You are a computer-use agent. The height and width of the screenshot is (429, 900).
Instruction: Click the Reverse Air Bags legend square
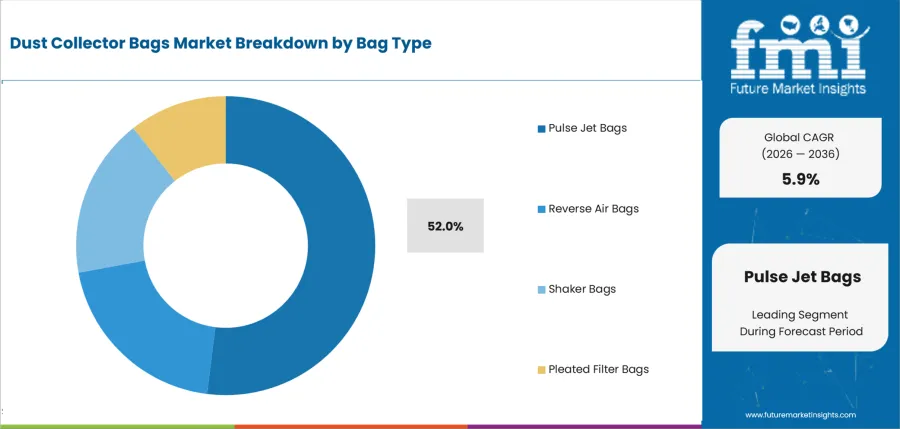coord(541,210)
